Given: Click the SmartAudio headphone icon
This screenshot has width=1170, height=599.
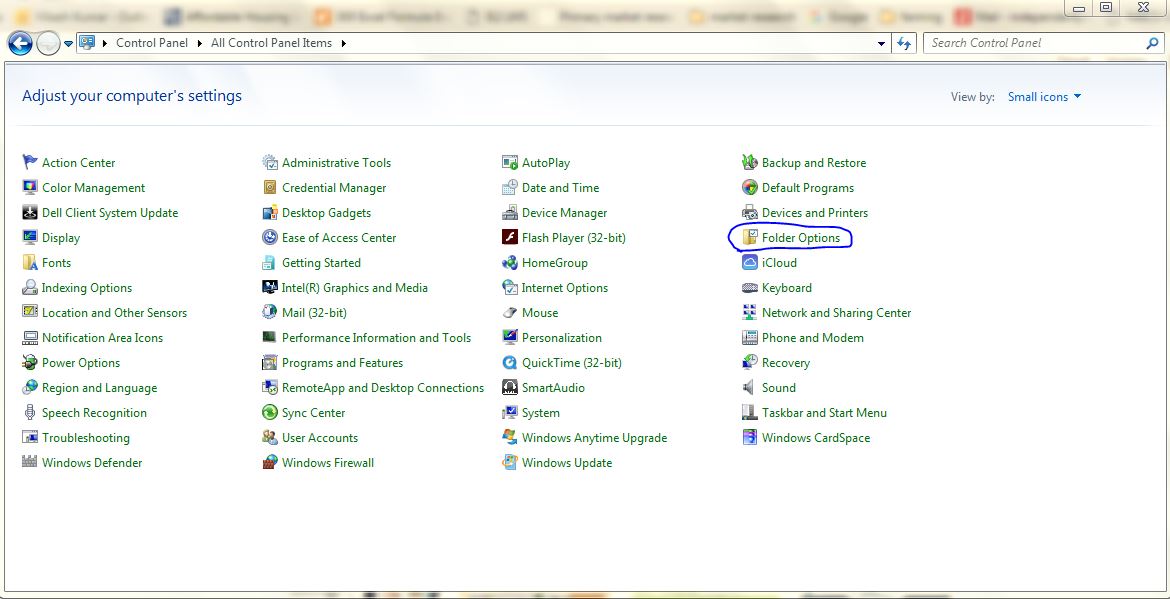Looking at the screenshot, I should (510, 387).
